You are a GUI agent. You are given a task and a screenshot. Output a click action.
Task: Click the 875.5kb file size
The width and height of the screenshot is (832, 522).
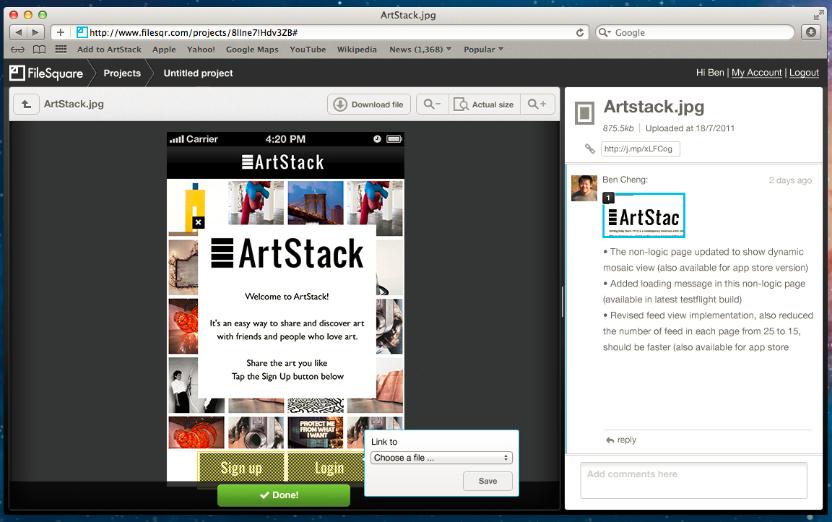click(618, 128)
